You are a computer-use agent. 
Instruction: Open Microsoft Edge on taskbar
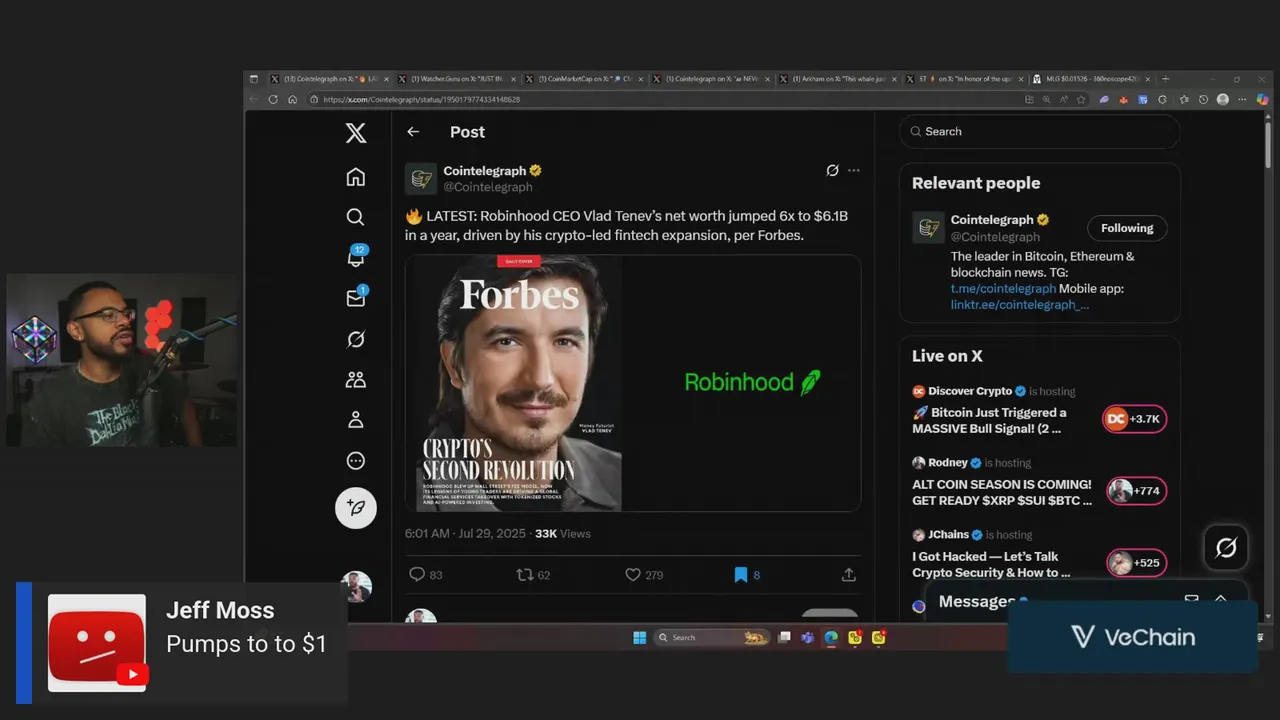click(x=831, y=637)
